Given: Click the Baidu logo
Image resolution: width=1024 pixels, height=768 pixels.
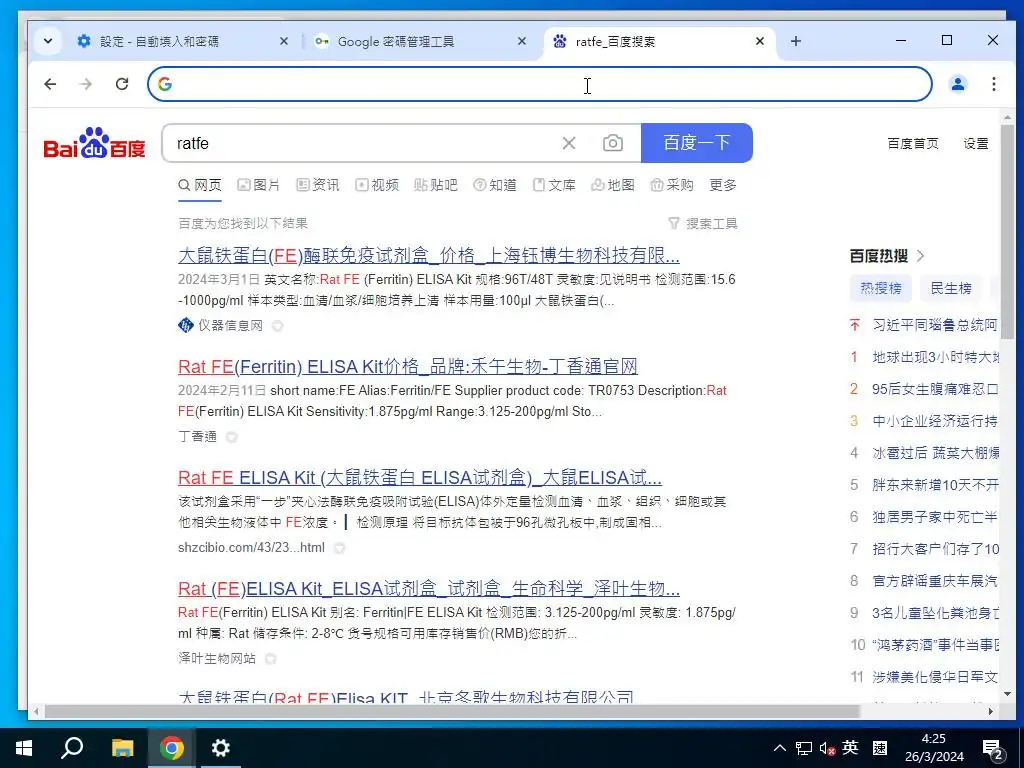Looking at the screenshot, I should pyautogui.click(x=95, y=143).
